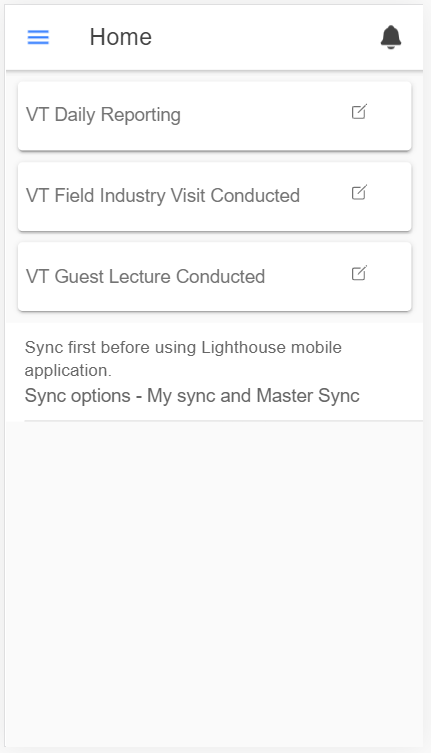Click the blank header space beside Home
Image resolution: width=431 pixels, height=753 pixels.
264,37
